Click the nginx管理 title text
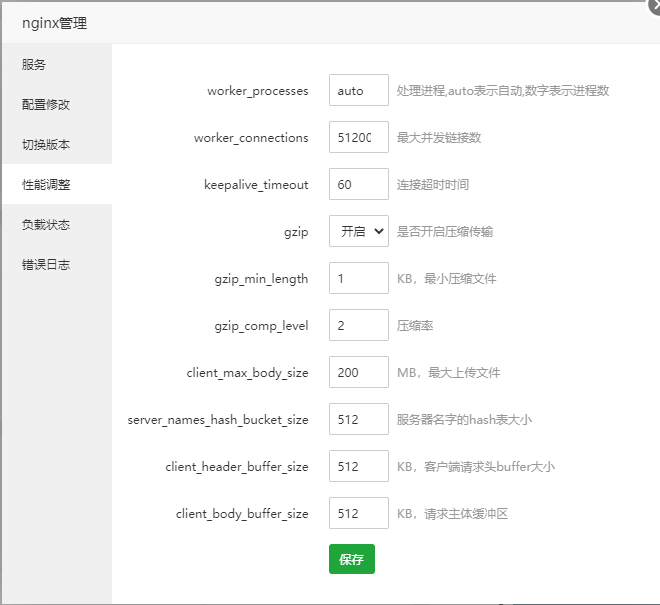The height and width of the screenshot is (605, 660). coord(54,23)
